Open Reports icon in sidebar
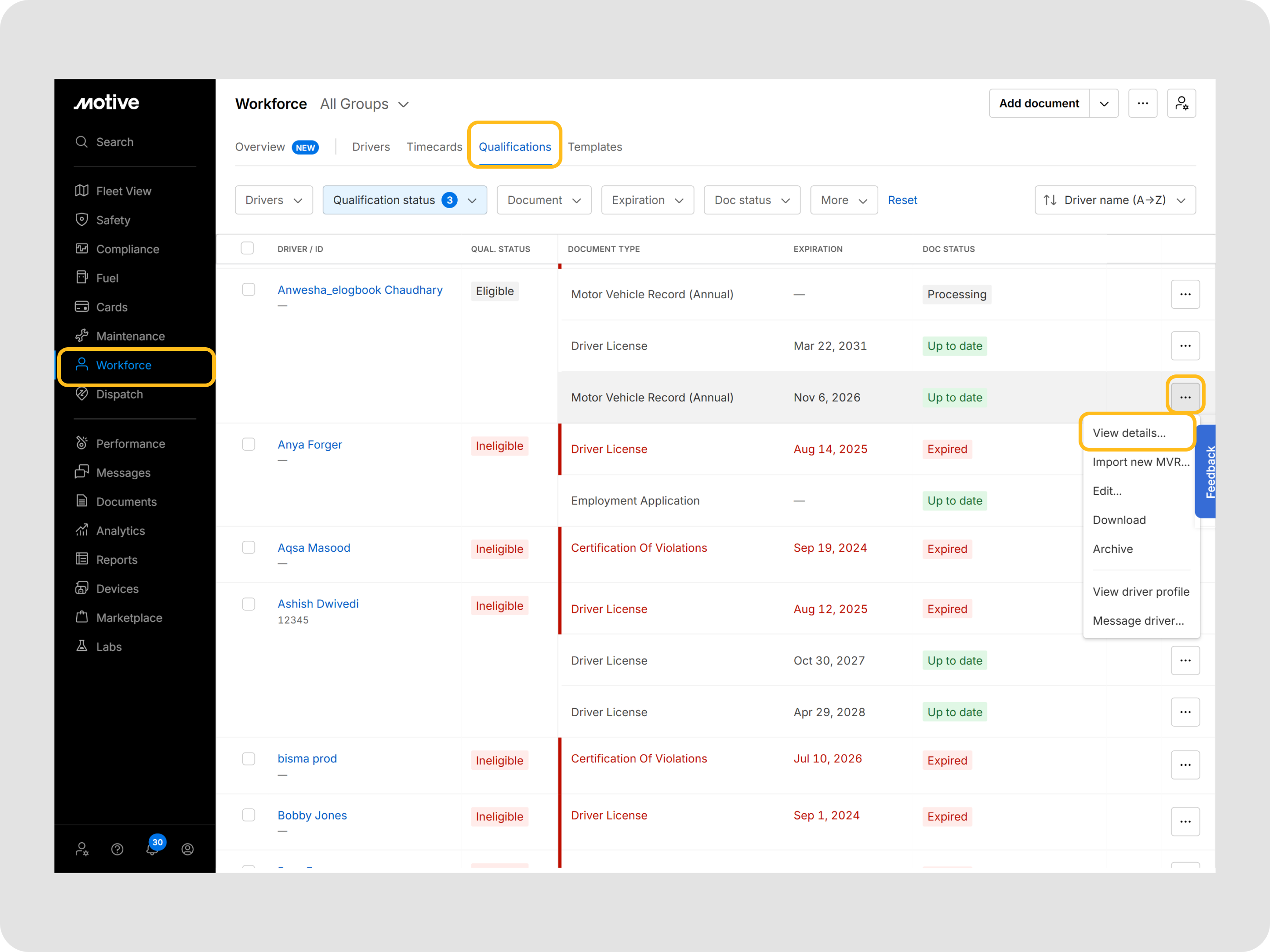Viewport: 1270px width, 952px height. pos(82,559)
